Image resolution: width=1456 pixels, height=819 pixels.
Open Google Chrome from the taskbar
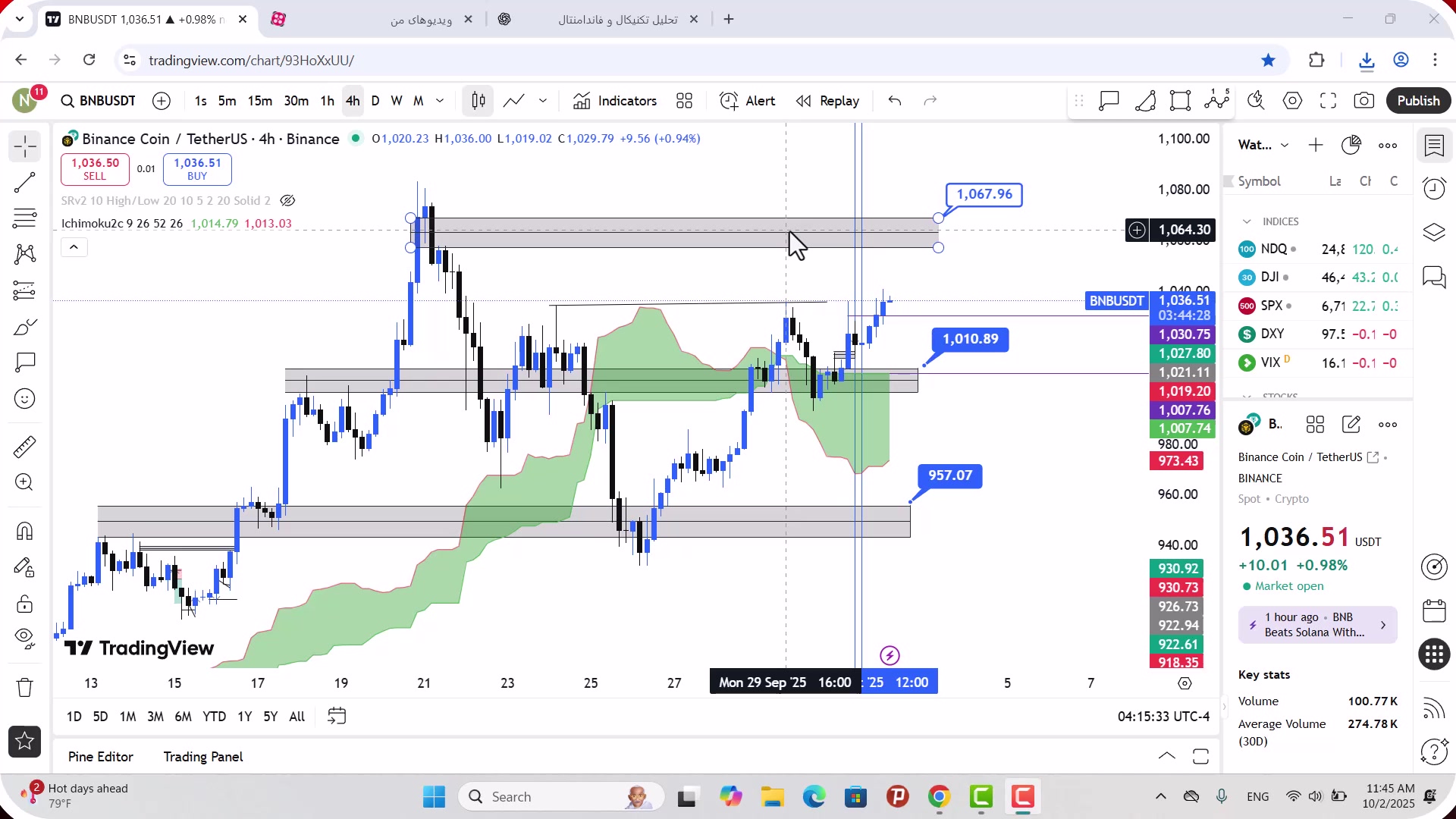[940, 797]
